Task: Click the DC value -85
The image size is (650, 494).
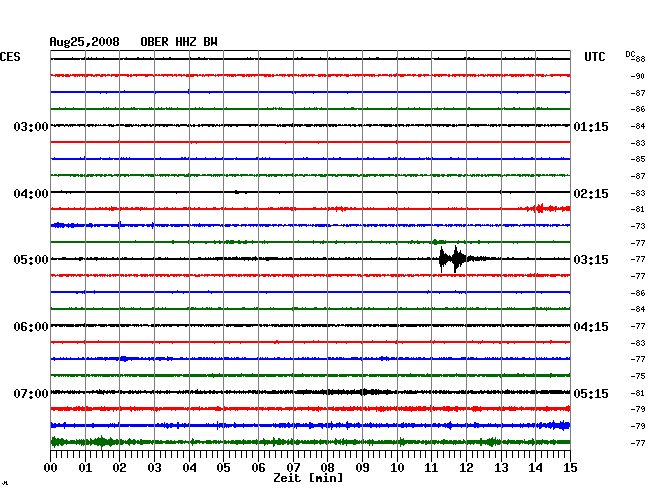Action: (638, 159)
